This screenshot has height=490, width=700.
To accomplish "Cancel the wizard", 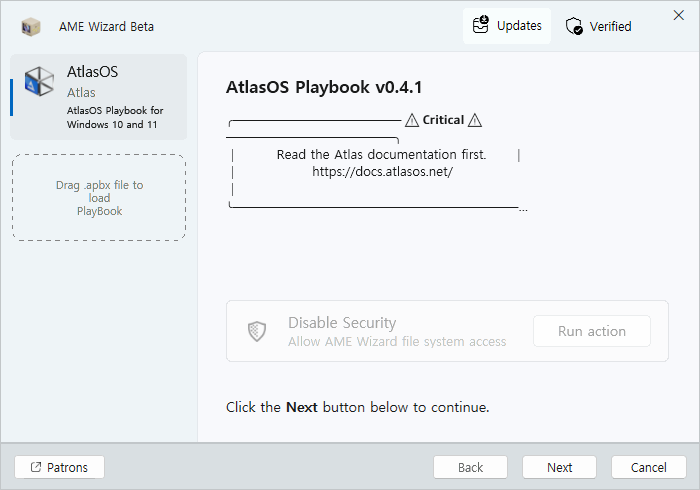I will pyautogui.click(x=648, y=467).
